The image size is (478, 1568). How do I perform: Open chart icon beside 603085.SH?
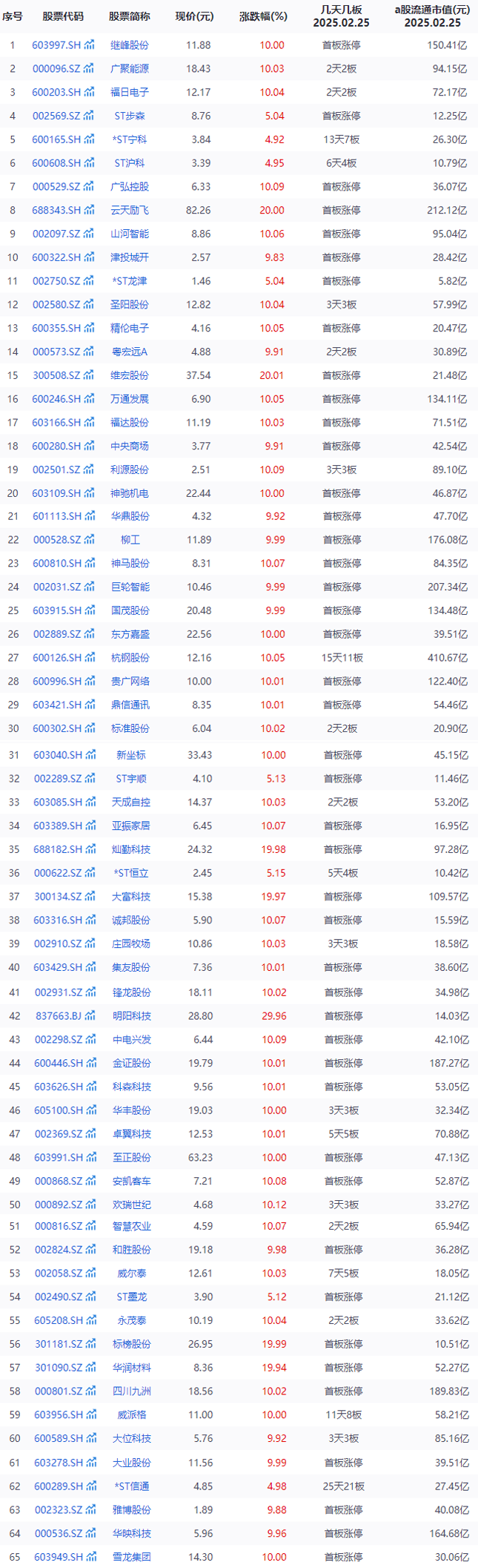tap(90, 802)
